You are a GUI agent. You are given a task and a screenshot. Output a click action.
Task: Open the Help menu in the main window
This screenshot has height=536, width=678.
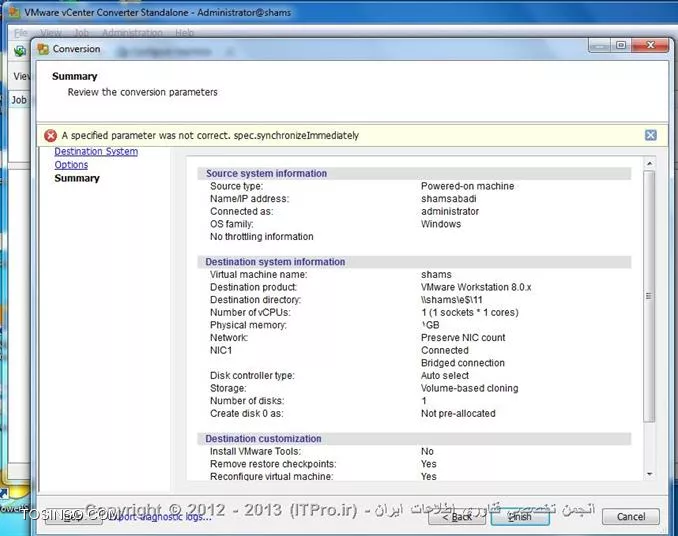click(x=185, y=33)
